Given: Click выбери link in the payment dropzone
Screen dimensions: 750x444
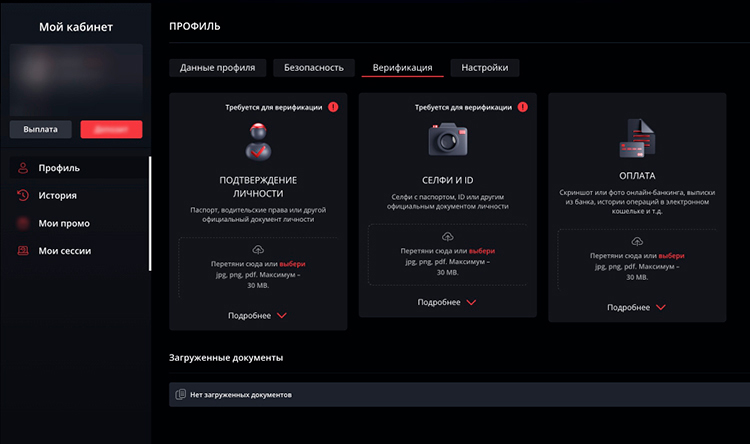Looking at the screenshot, I should [671, 256].
